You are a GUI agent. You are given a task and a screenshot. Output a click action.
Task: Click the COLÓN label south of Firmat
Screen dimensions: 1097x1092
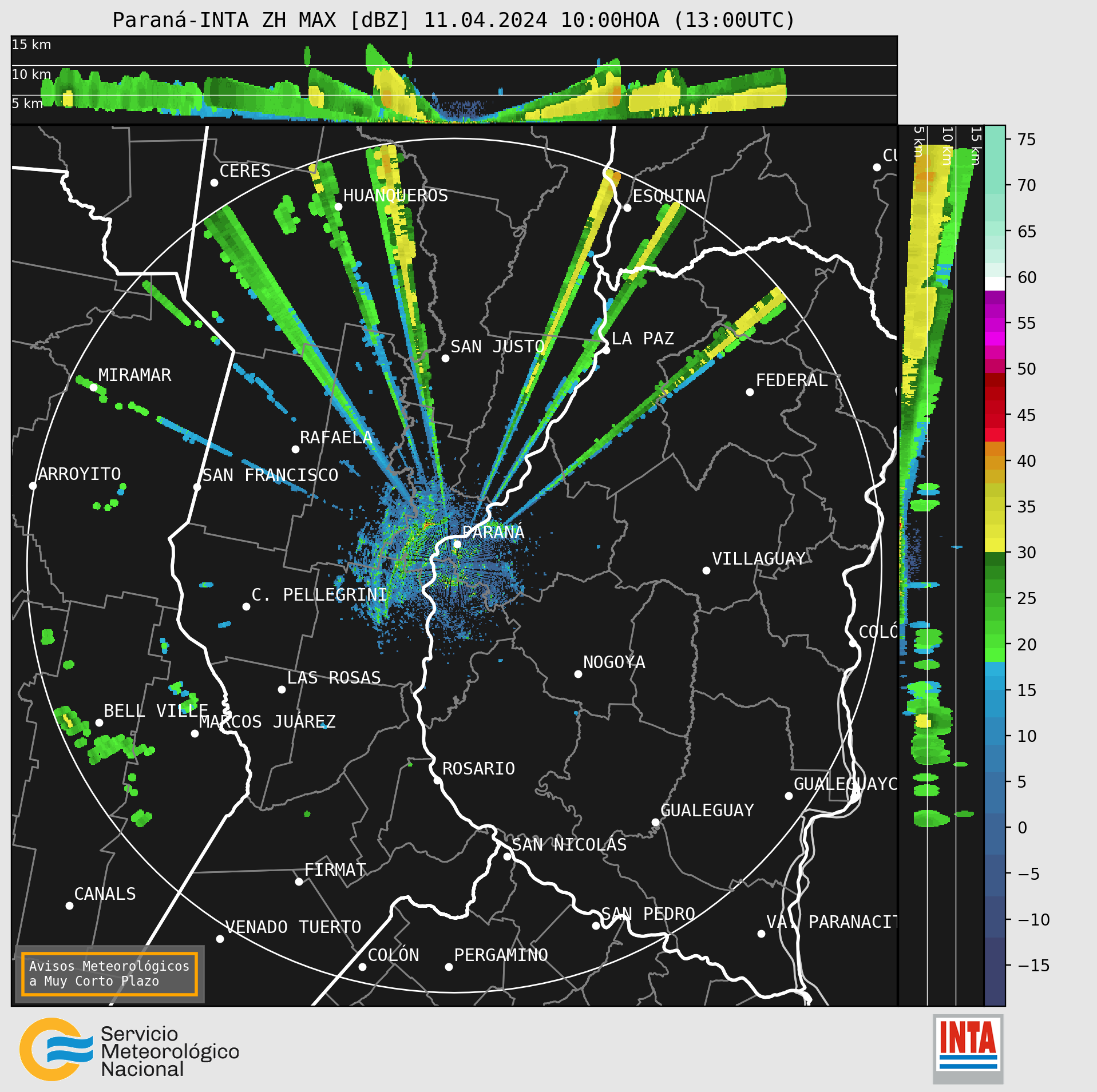(393, 955)
